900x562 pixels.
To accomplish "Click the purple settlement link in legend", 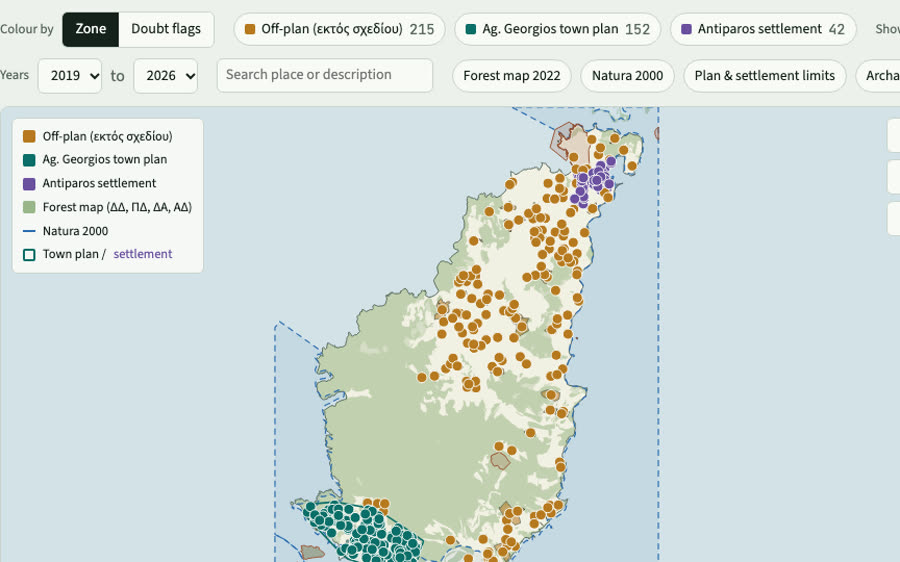I will click(x=142, y=254).
